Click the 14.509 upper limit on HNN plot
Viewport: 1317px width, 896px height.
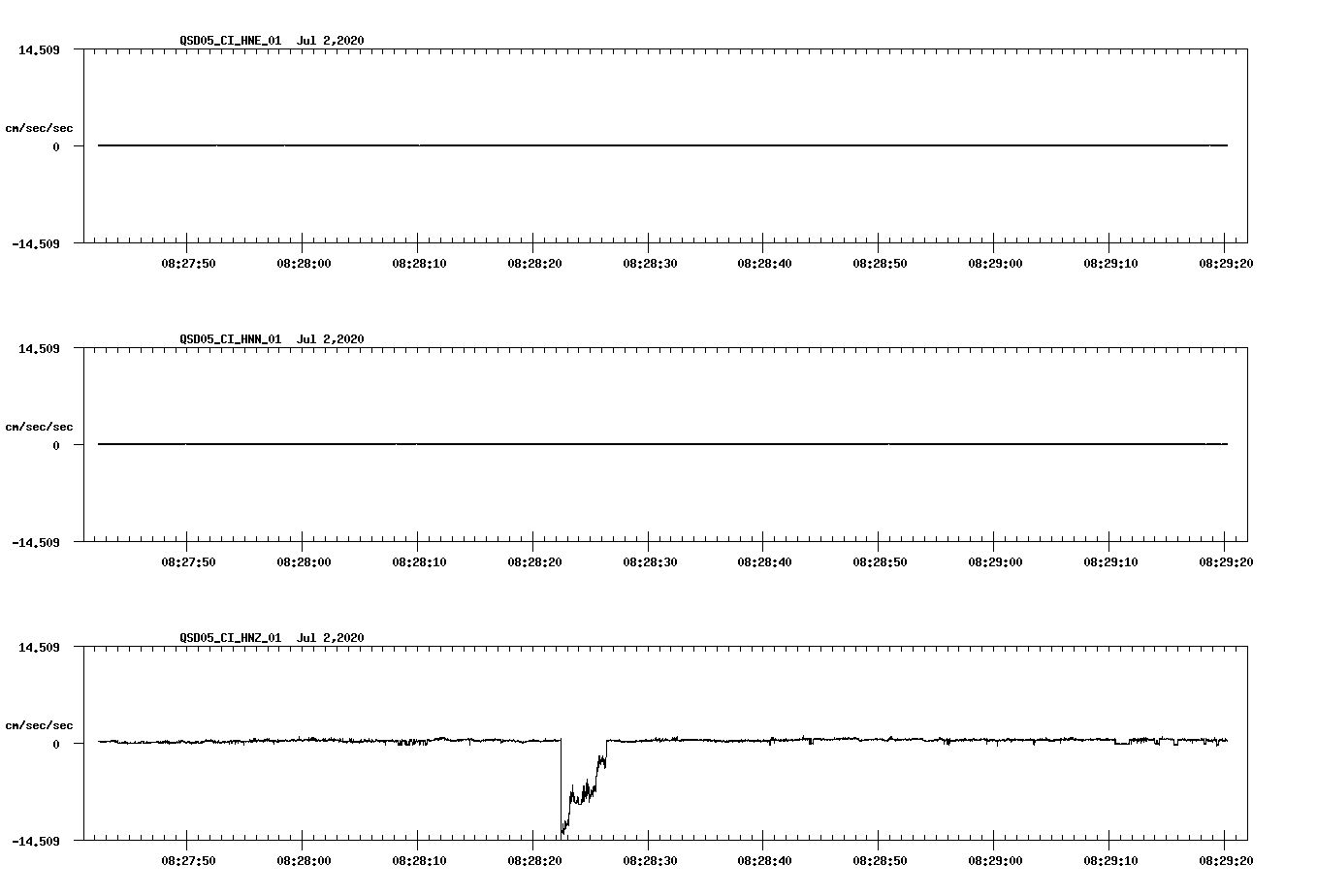point(40,348)
